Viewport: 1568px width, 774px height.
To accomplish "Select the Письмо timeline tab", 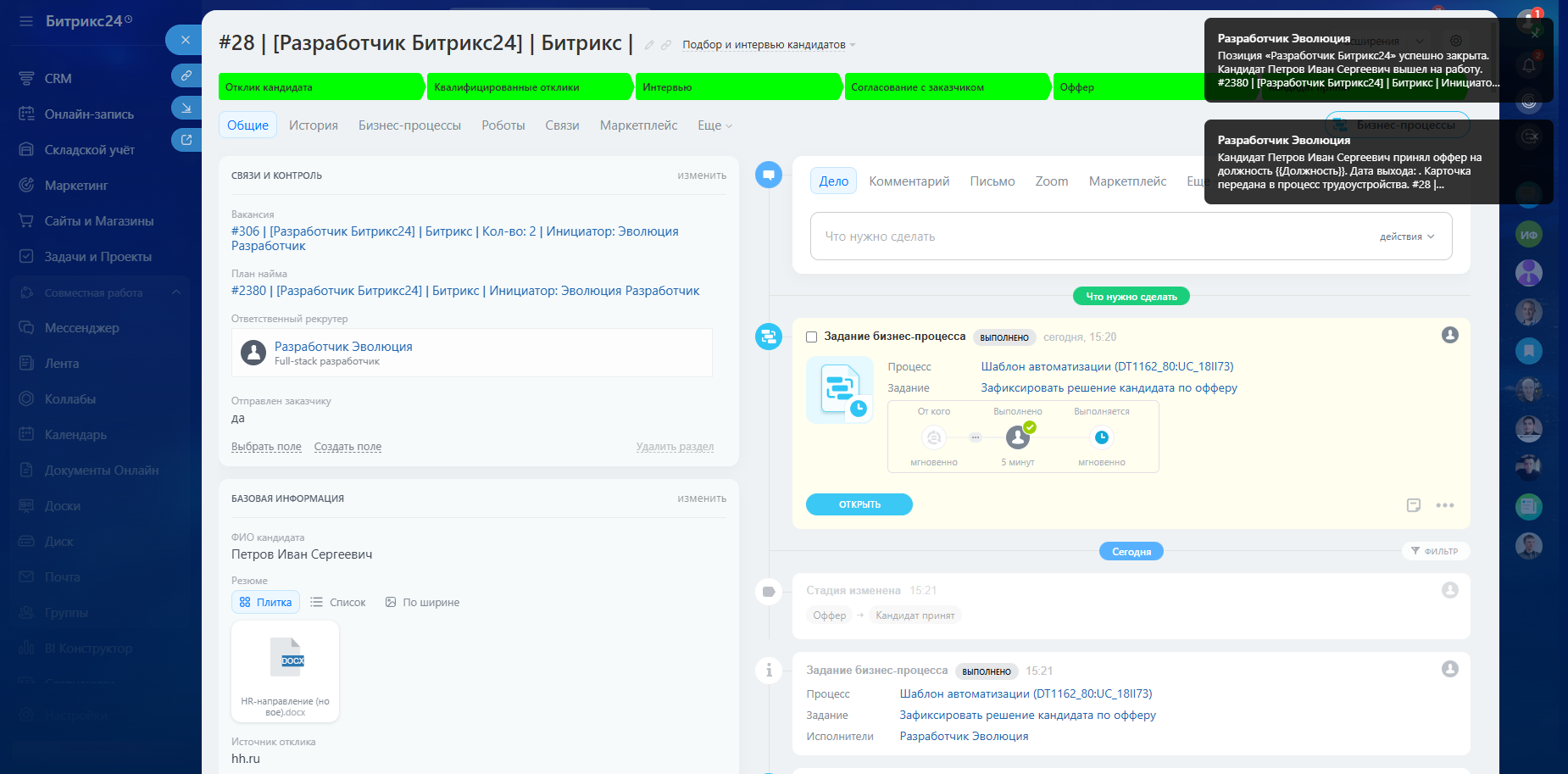I will (x=993, y=181).
